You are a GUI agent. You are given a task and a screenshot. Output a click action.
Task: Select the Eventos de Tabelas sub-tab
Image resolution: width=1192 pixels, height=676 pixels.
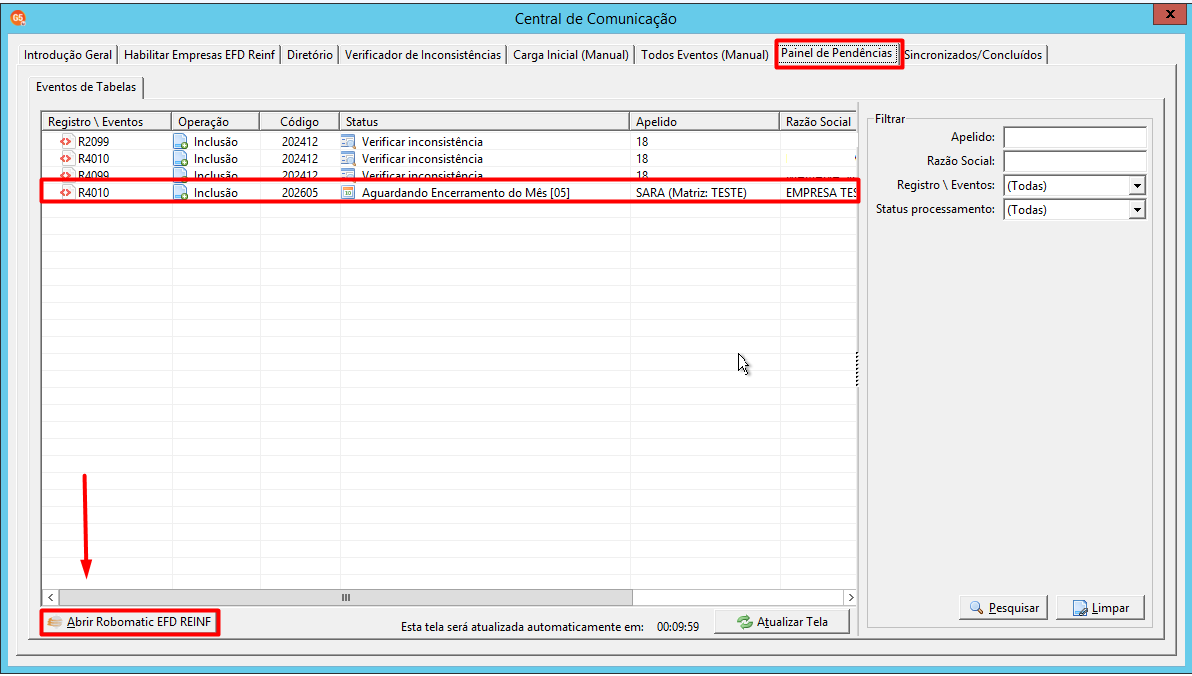click(86, 87)
